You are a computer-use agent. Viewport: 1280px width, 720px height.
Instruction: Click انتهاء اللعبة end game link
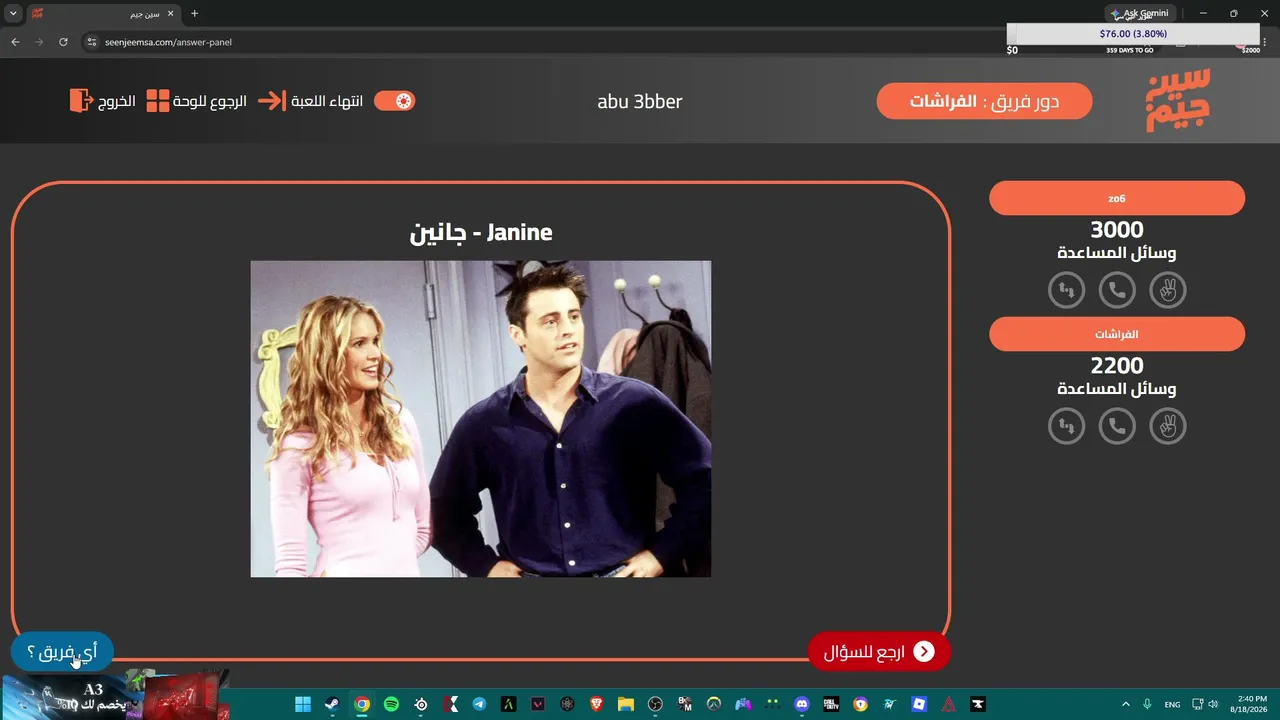pos(327,101)
